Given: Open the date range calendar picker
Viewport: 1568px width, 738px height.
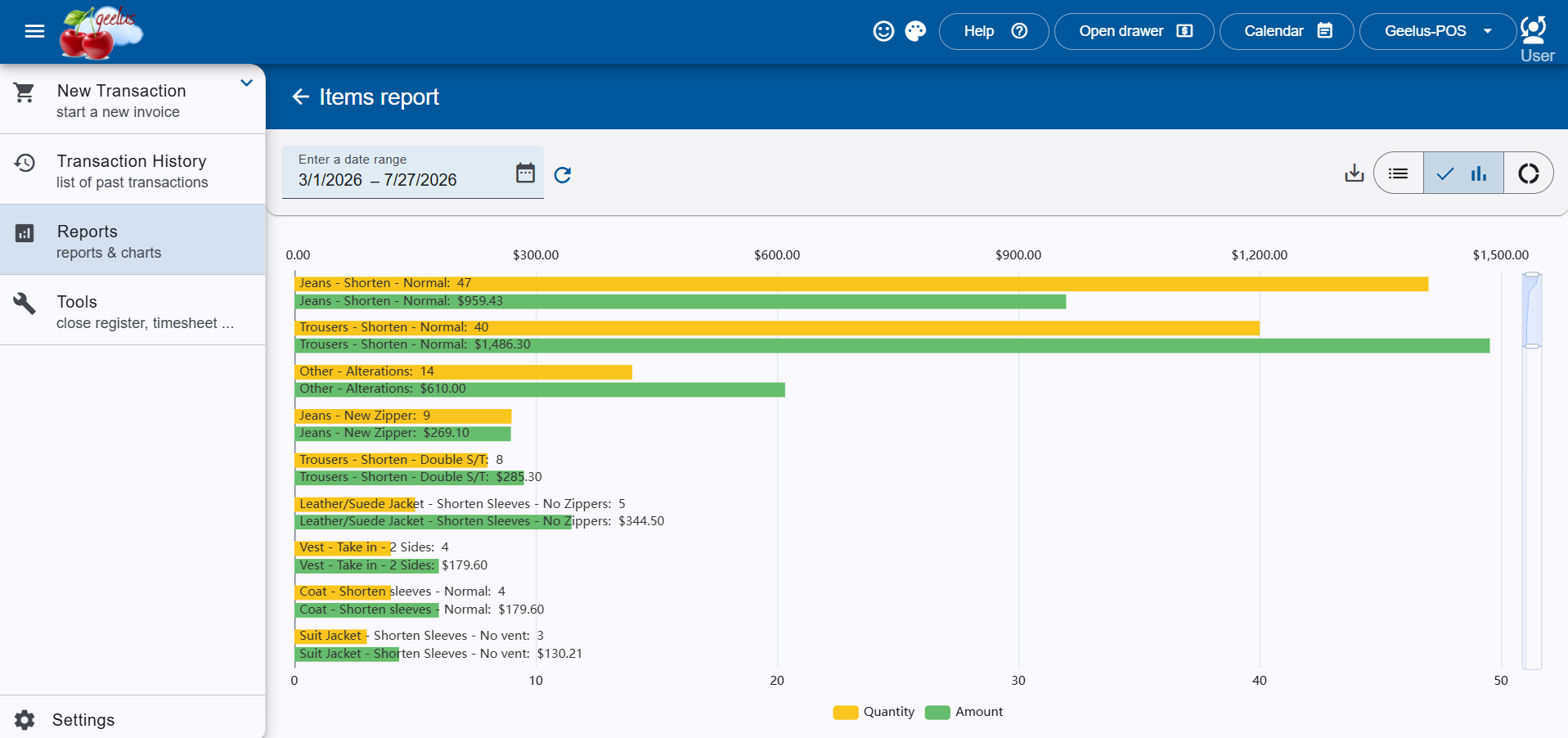Looking at the screenshot, I should tap(525, 173).
